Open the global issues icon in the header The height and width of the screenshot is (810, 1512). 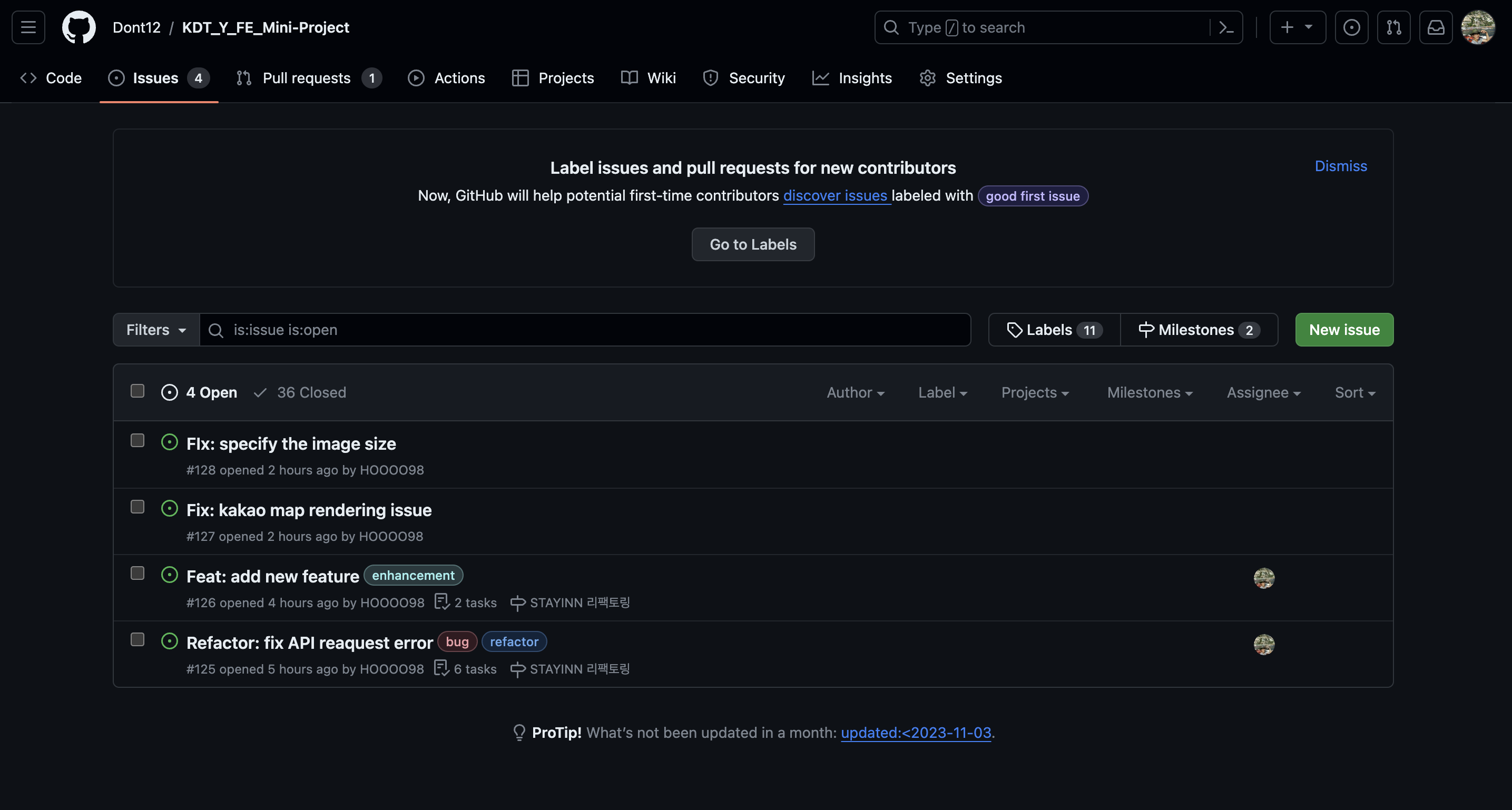click(1351, 27)
